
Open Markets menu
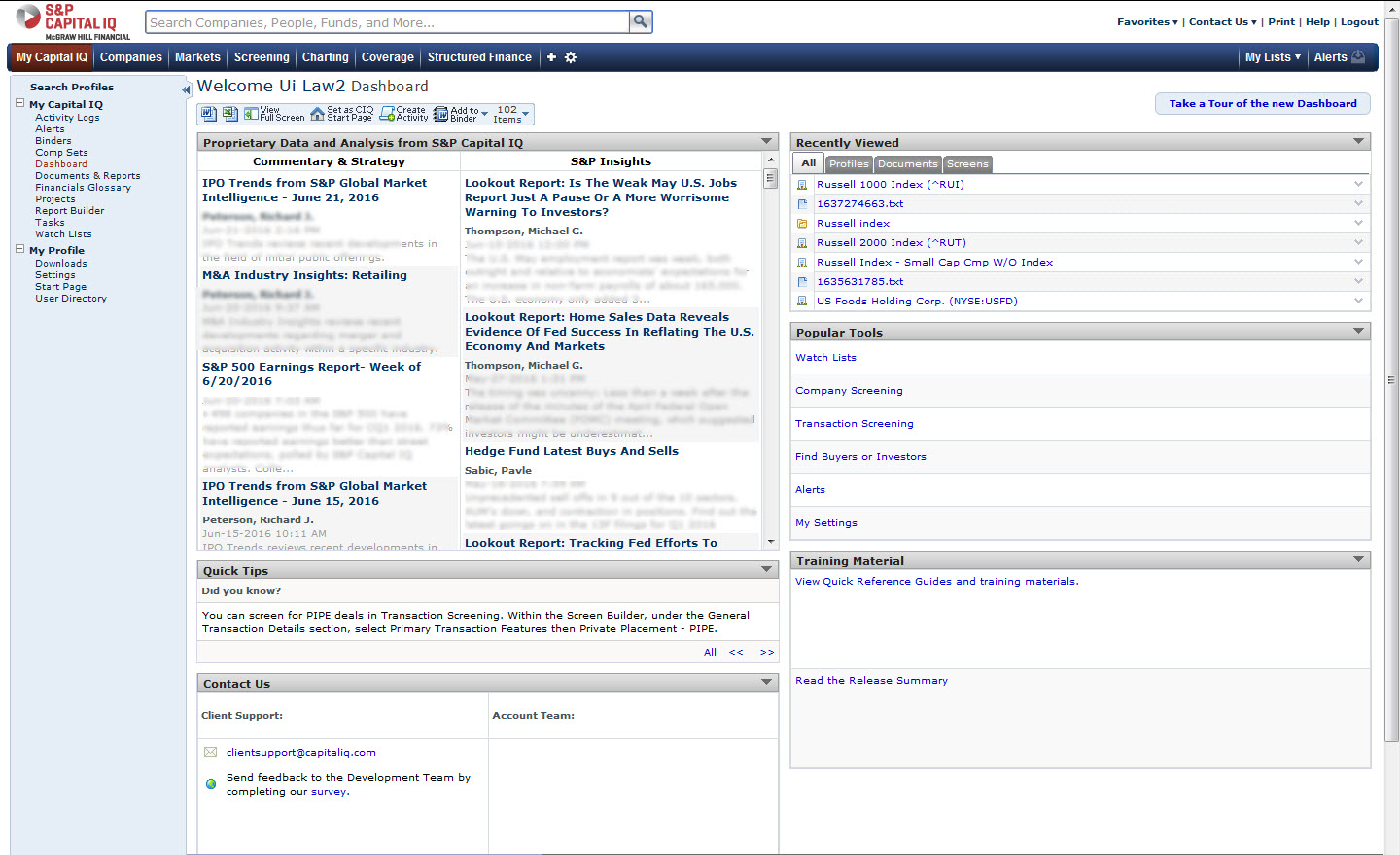click(x=197, y=57)
